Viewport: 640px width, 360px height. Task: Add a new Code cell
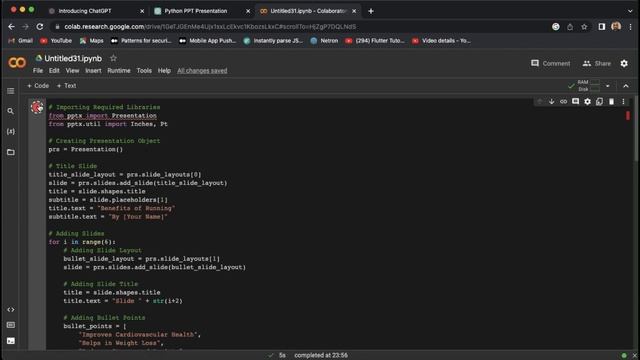(x=38, y=86)
